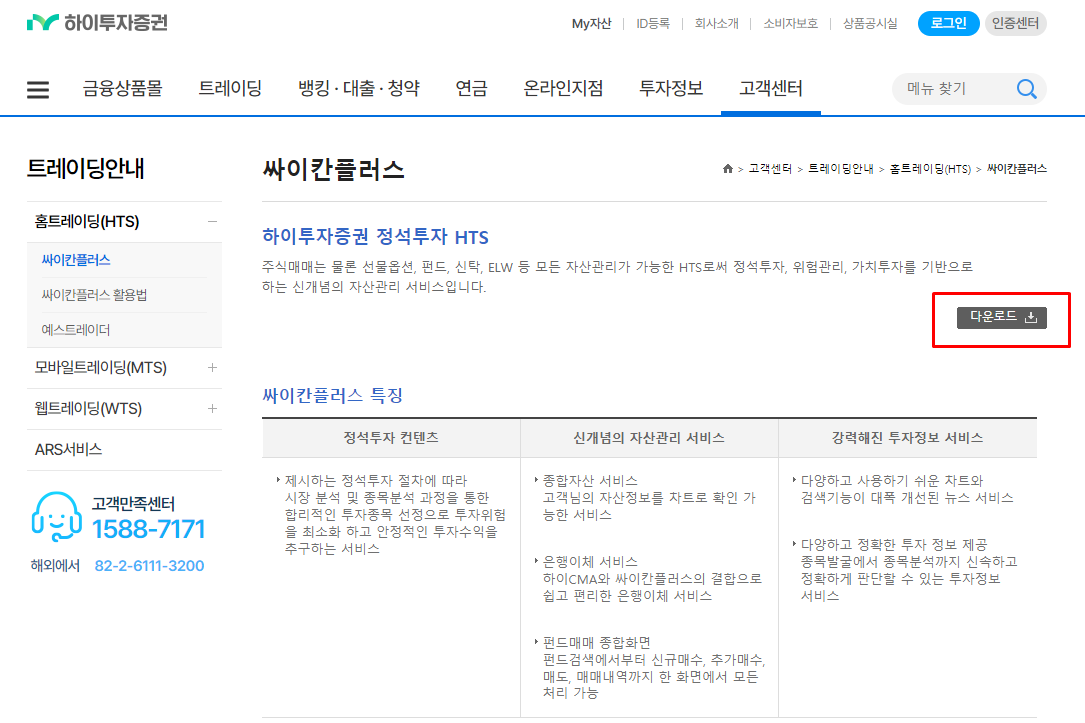Open the 상품공시실 link
The image size is (1085, 723).
pos(870,24)
